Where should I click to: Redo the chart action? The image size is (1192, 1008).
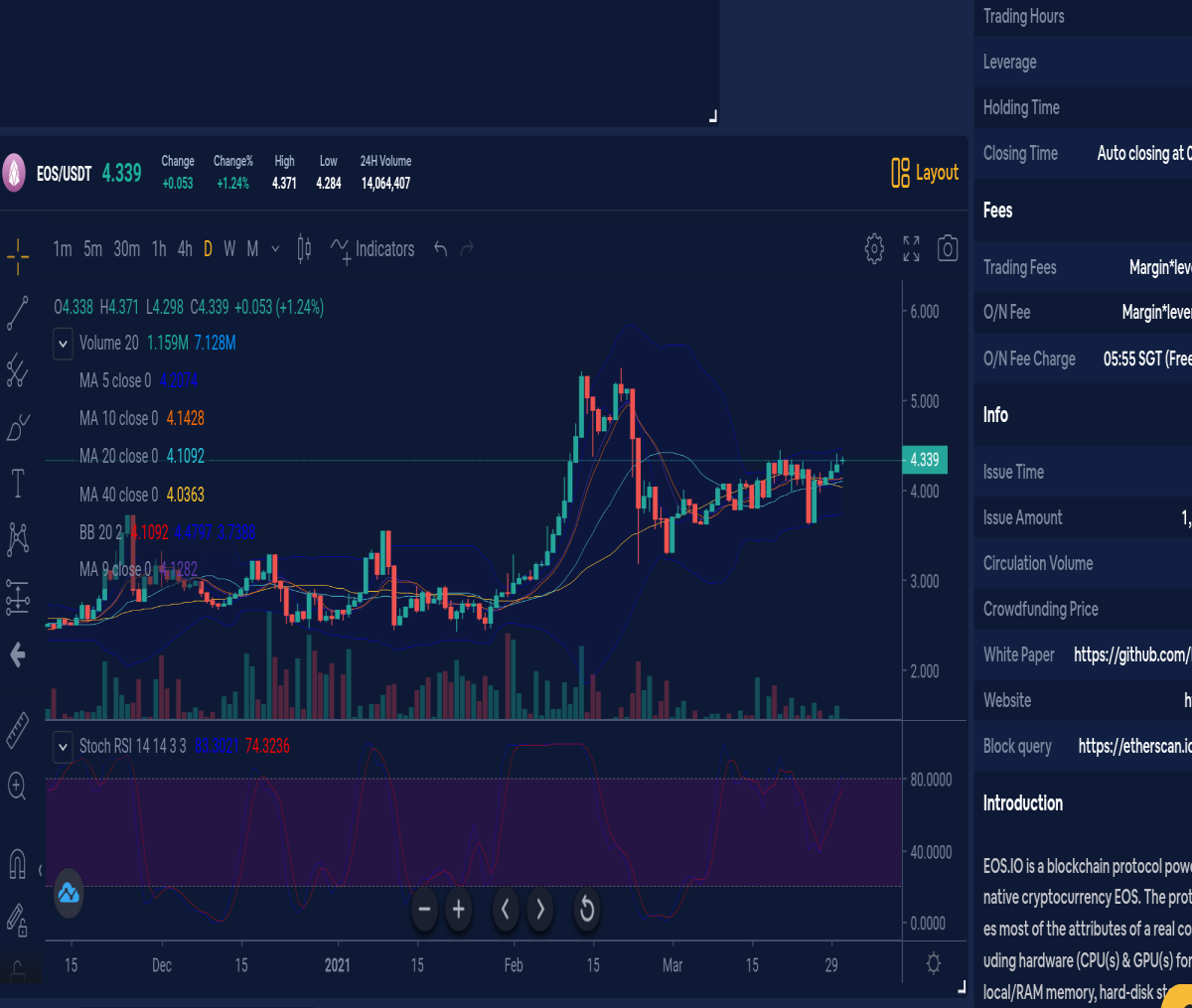tap(467, 248)
